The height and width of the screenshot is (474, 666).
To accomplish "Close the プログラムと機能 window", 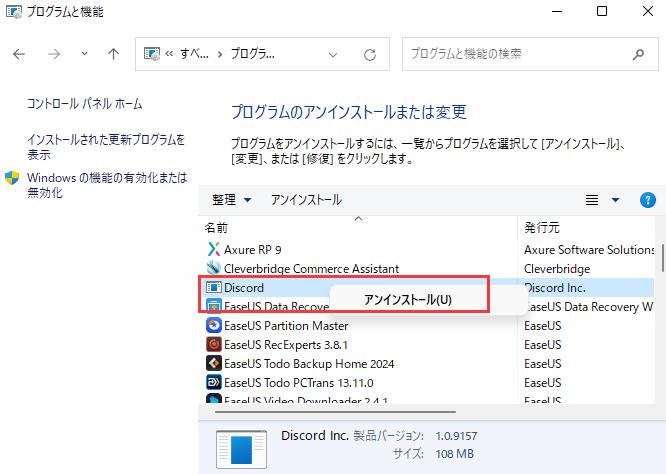I will tap(648, 11).
